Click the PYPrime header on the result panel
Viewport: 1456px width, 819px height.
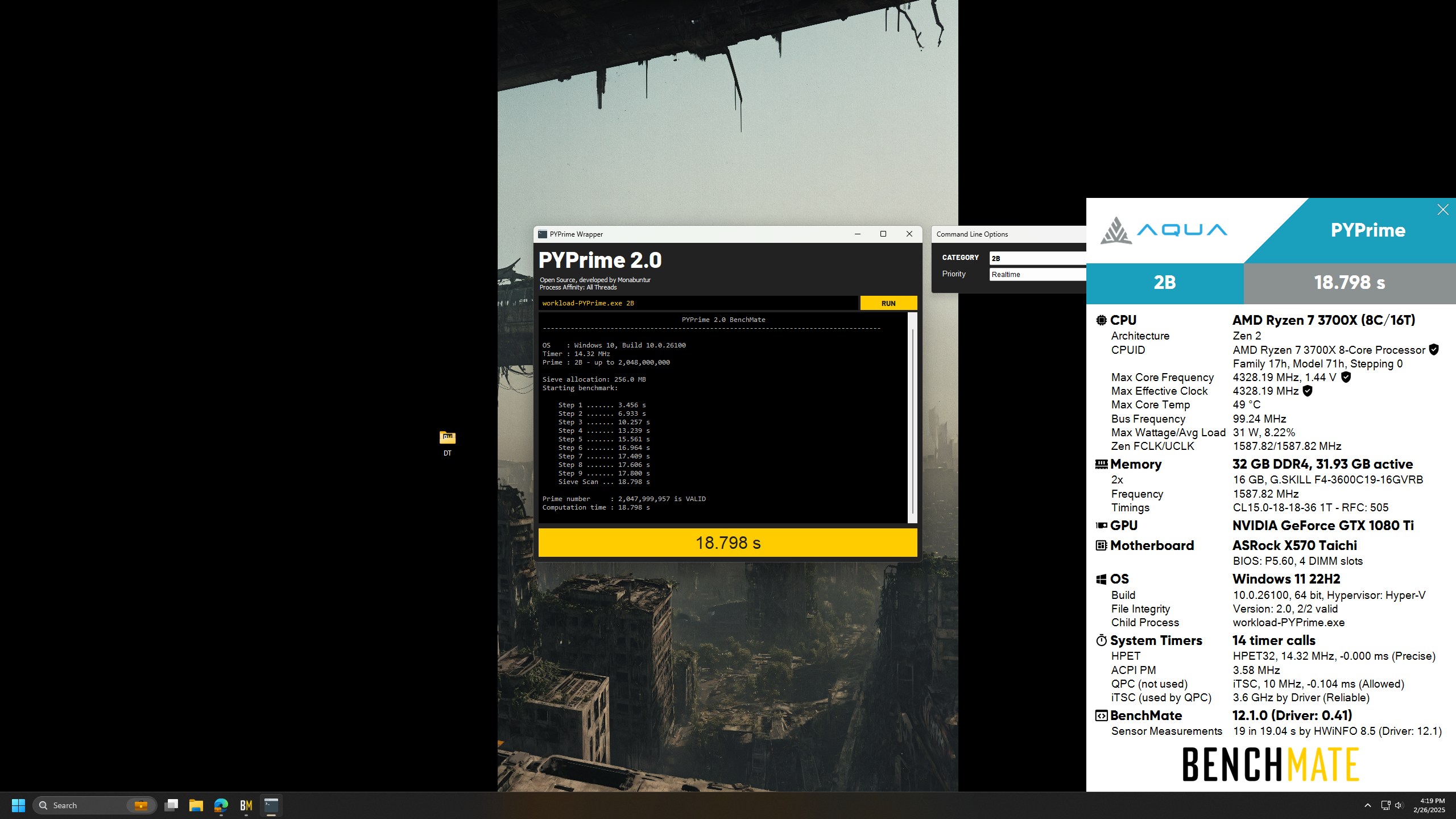click(x=1368, y=230)
